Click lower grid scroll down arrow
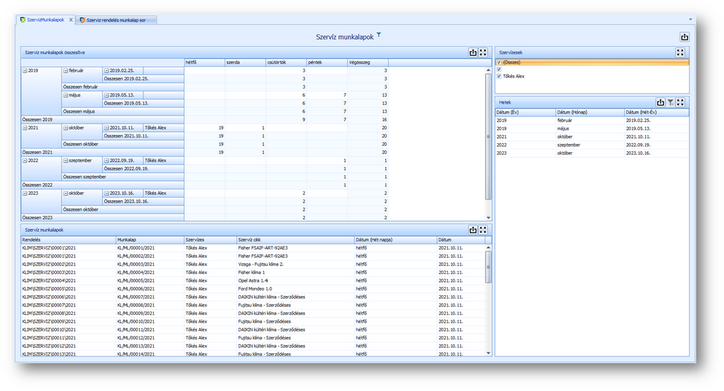Image resolution: width=724 pixels, height=391 pixels. coord(489,353)
